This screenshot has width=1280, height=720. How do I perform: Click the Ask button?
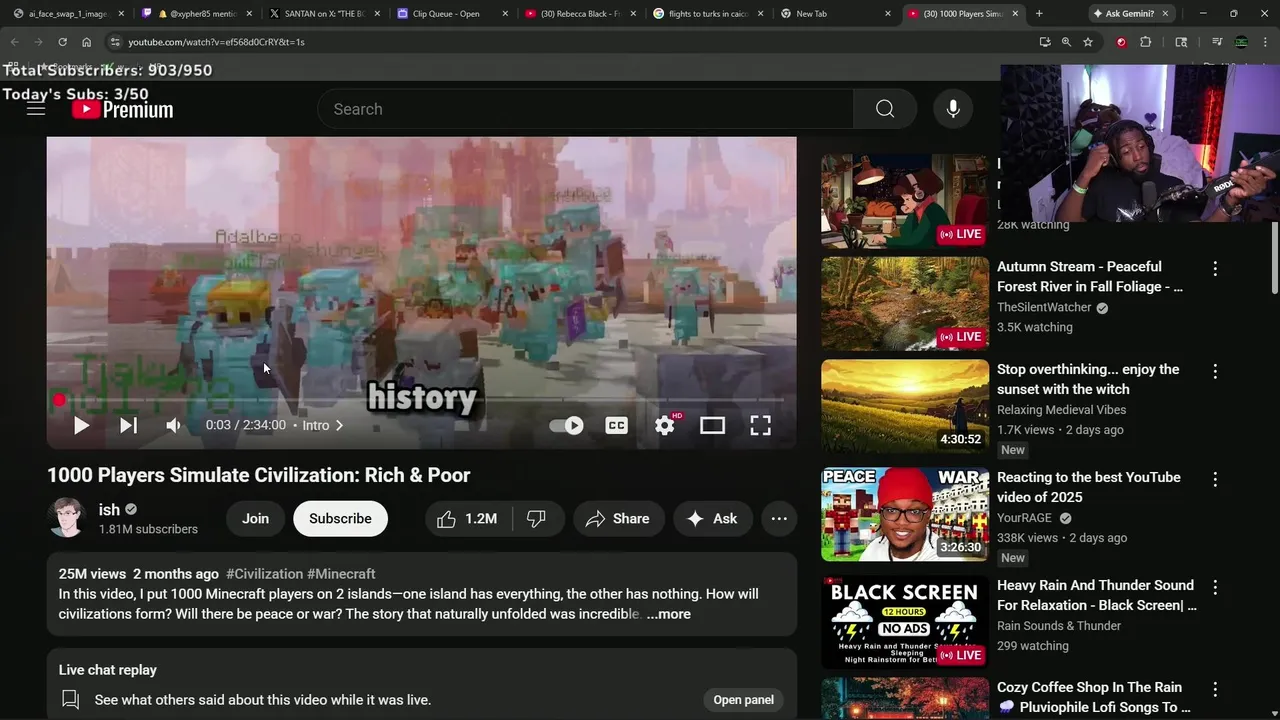click(x=712, y=518)
